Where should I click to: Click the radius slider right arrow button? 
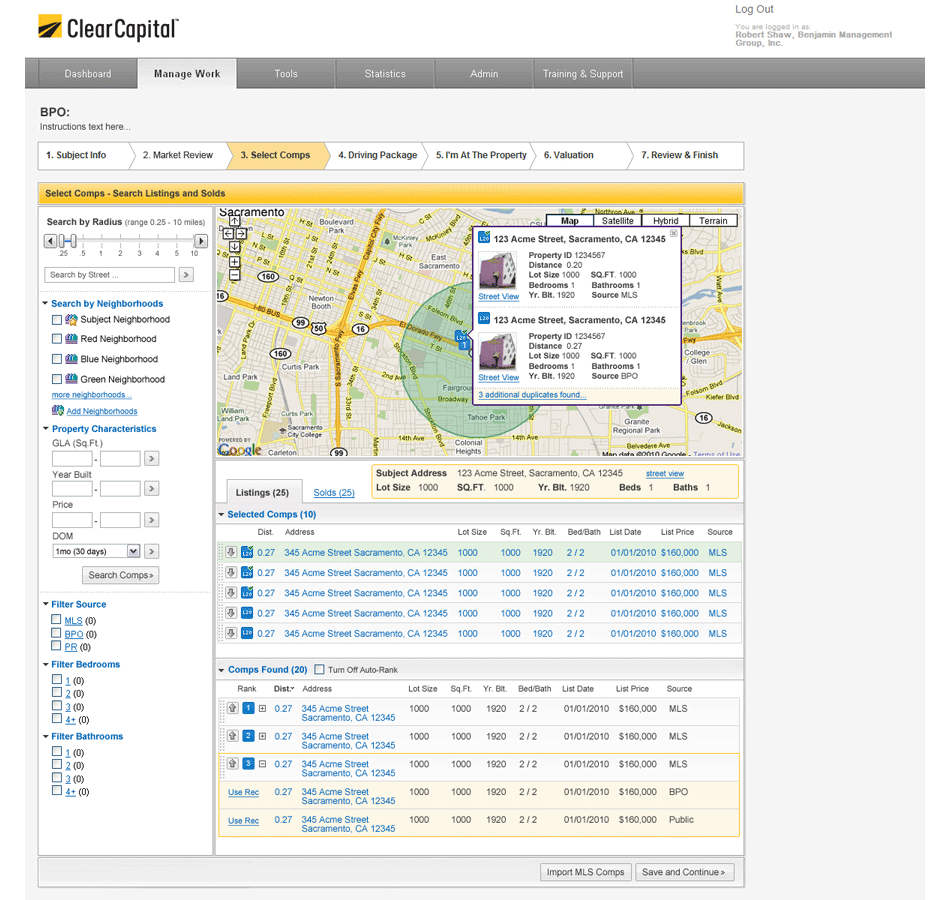pos(201,241)
